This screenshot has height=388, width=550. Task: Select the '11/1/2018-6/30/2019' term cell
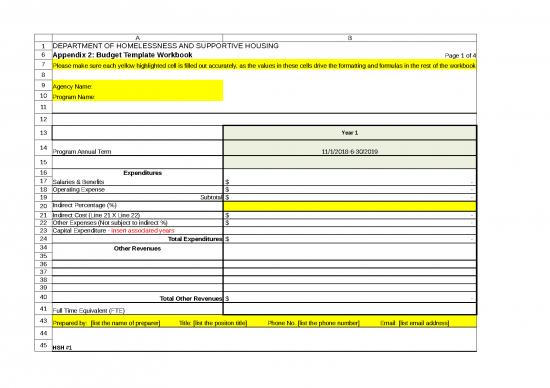350,148
